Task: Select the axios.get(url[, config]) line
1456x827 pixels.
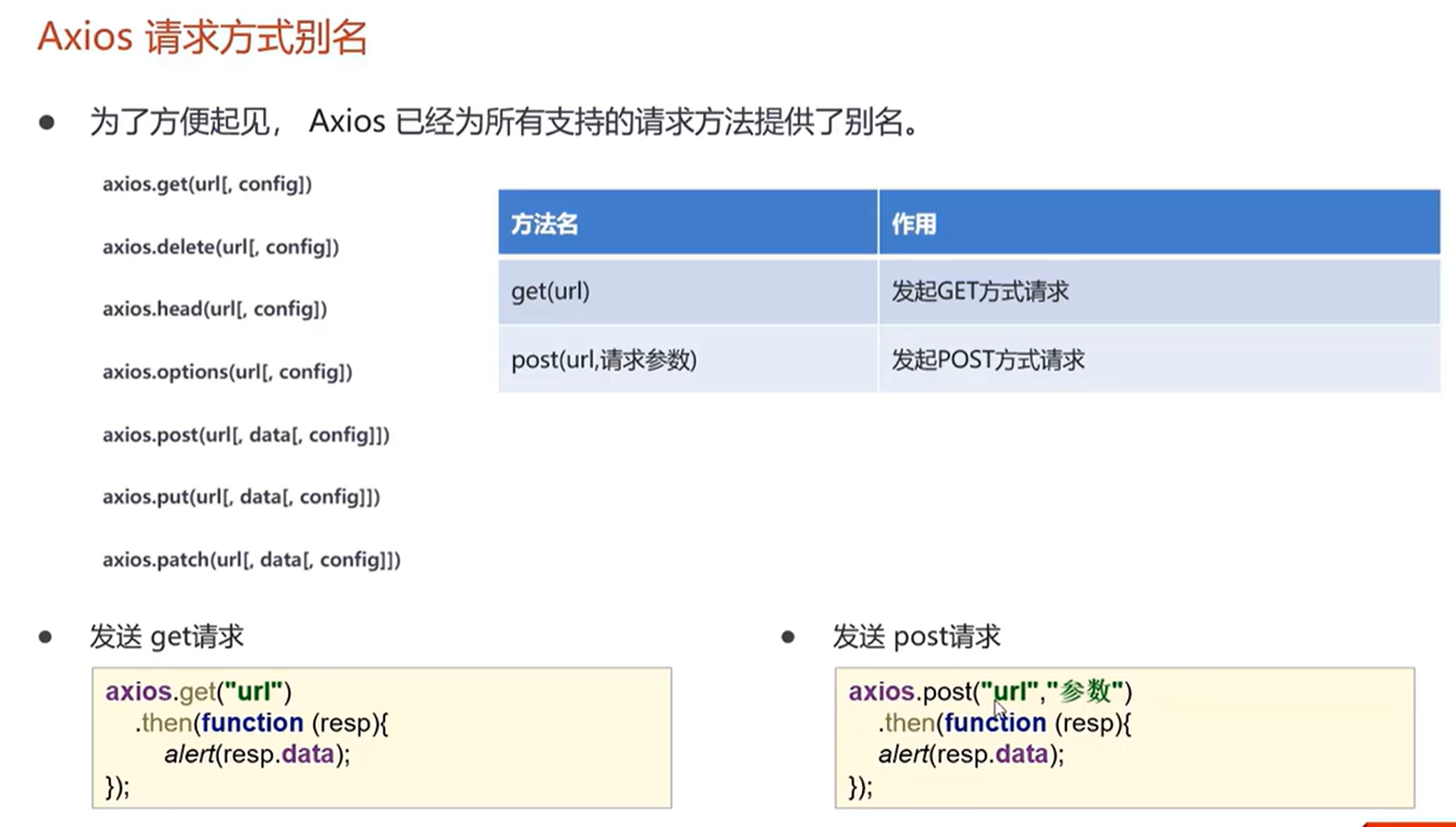Action: [x=207, y=184]
